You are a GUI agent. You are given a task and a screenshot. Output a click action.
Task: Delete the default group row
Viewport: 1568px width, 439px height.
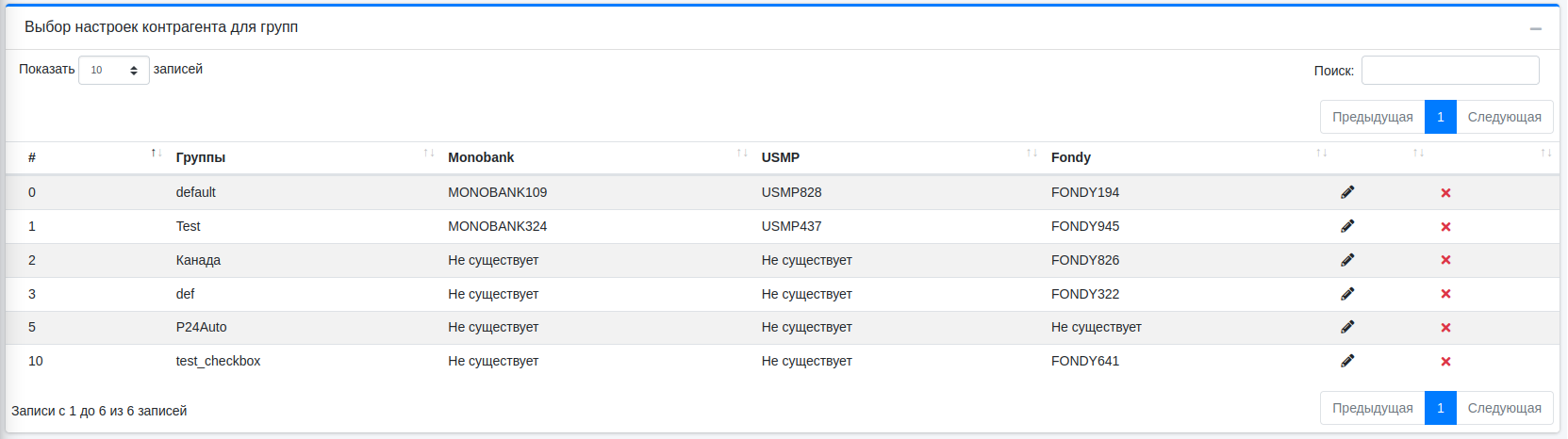click(1445, 193)
